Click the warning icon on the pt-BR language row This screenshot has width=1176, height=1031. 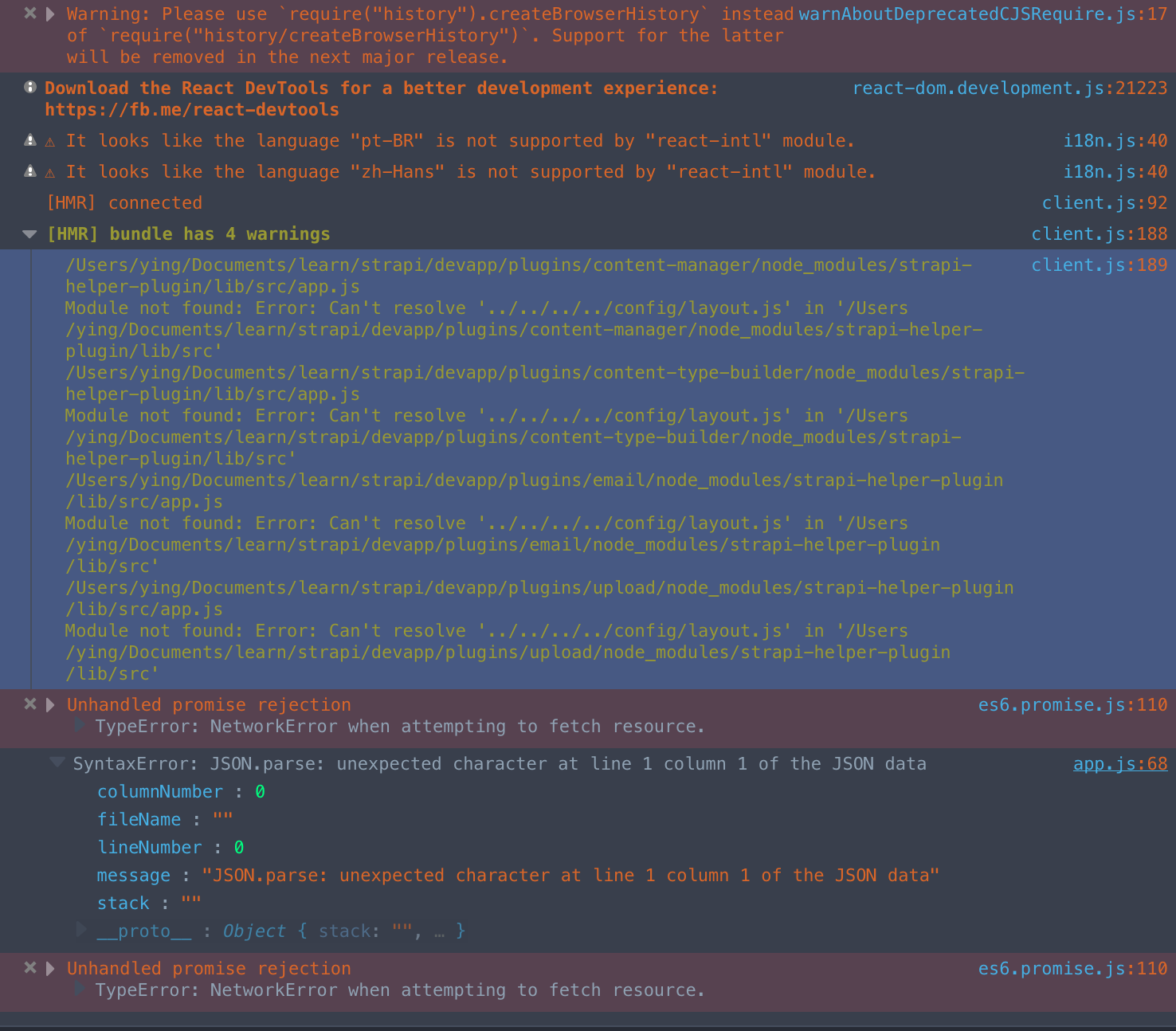30,140
